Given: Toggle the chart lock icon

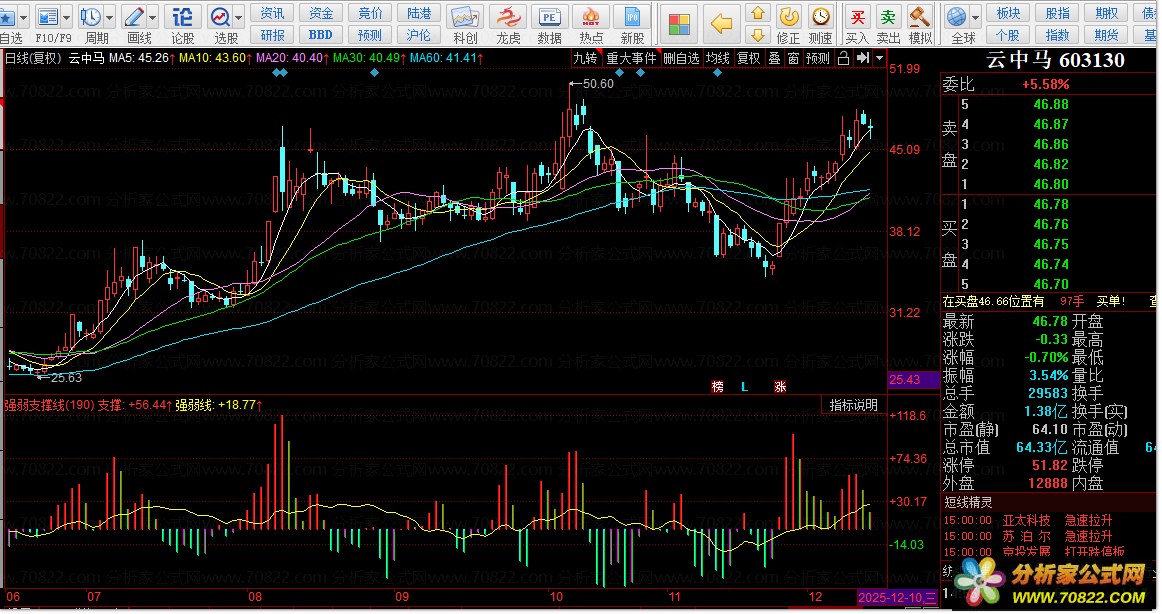Looking at the screenshot, I should pyautogui.click(x=843, y=58).
